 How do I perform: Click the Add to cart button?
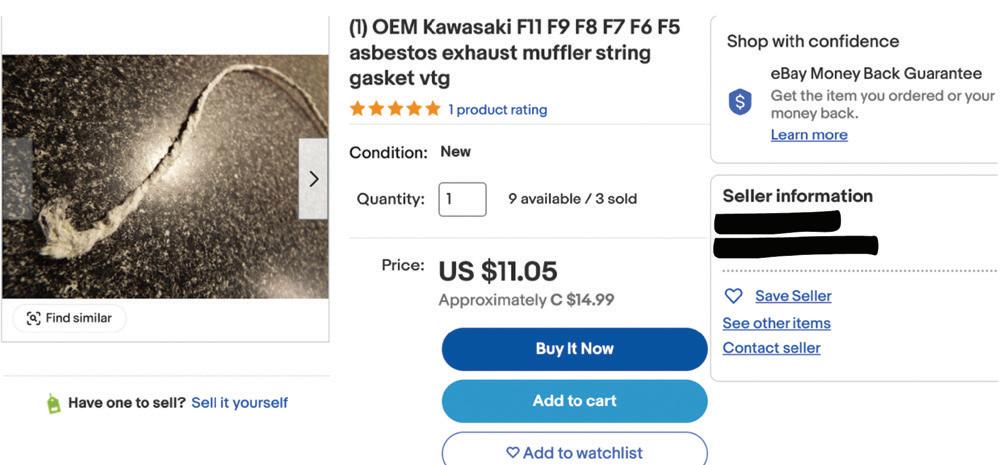click(x=574, y=401)
